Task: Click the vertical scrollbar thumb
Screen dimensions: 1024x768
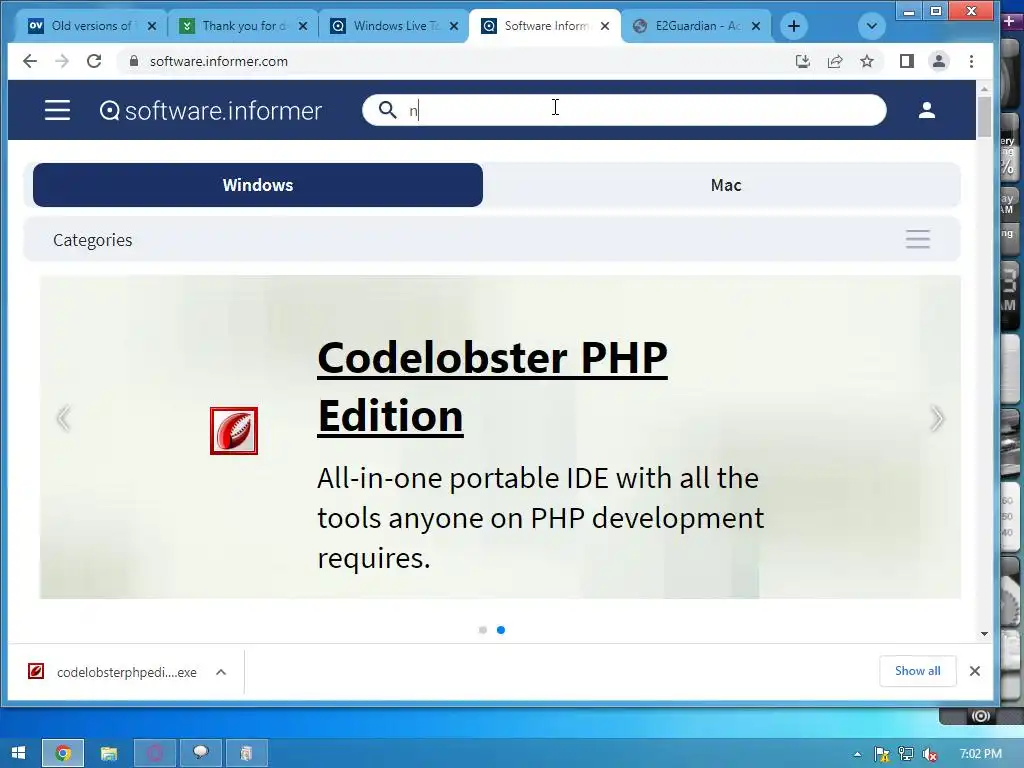Action: tap(984, 117)
